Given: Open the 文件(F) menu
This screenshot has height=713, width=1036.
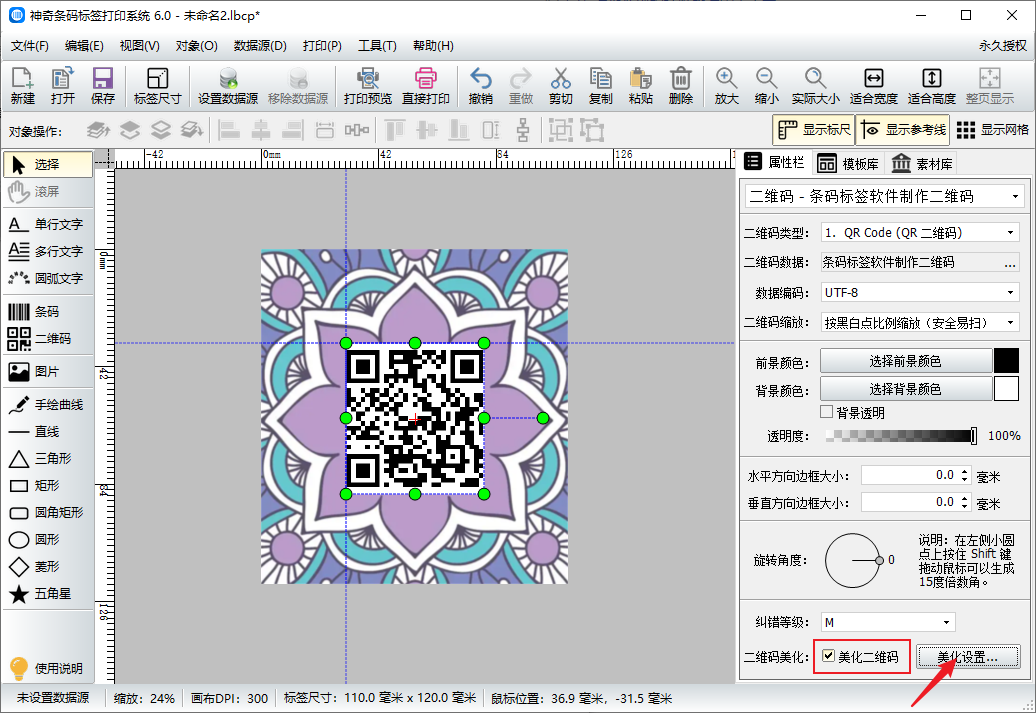Looking at the screenshot, I should click(x=30, y=46).
